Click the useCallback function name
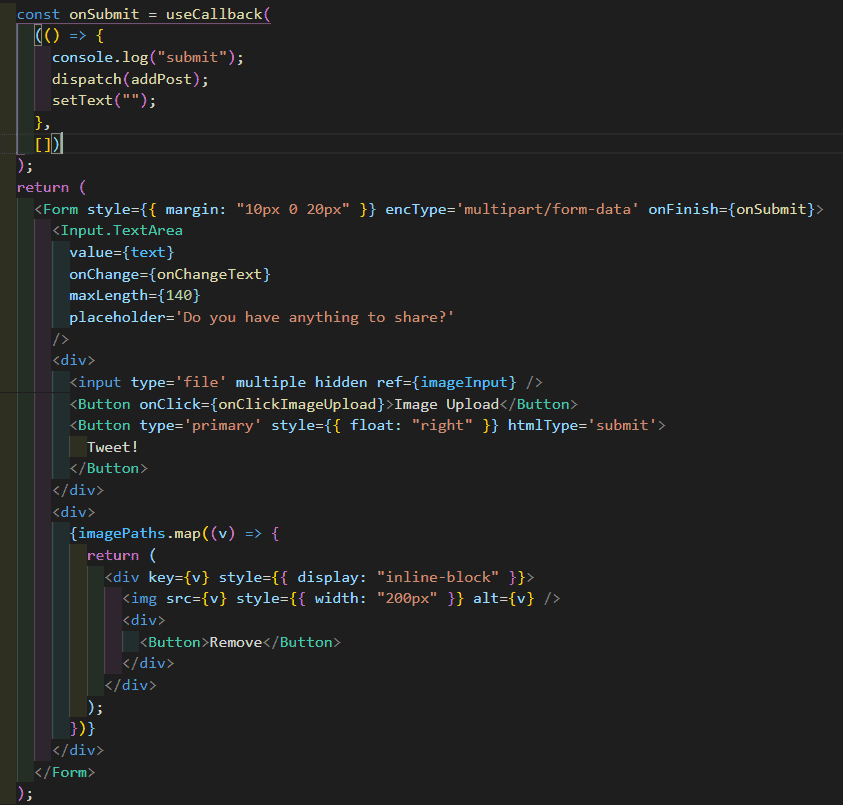The height and width of the screenshot is (805, 843). (x=214, y=14)
